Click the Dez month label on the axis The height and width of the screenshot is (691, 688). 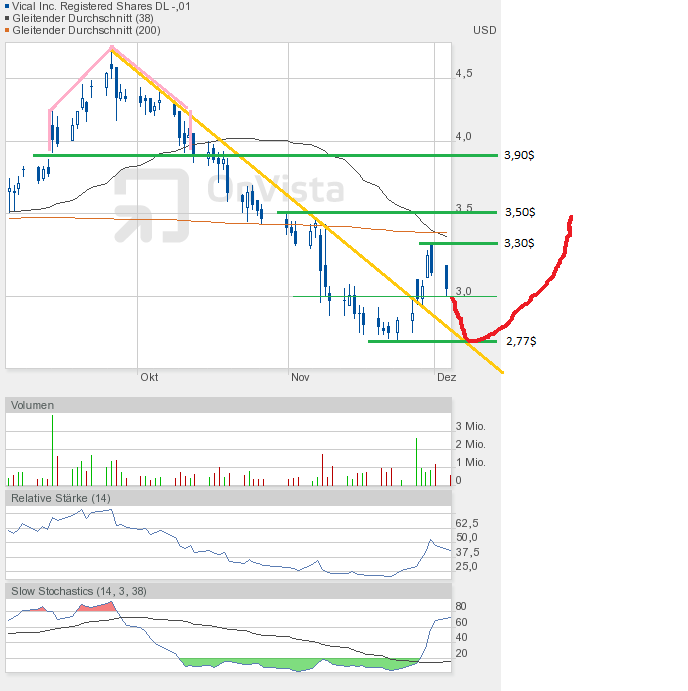point(446,377)
